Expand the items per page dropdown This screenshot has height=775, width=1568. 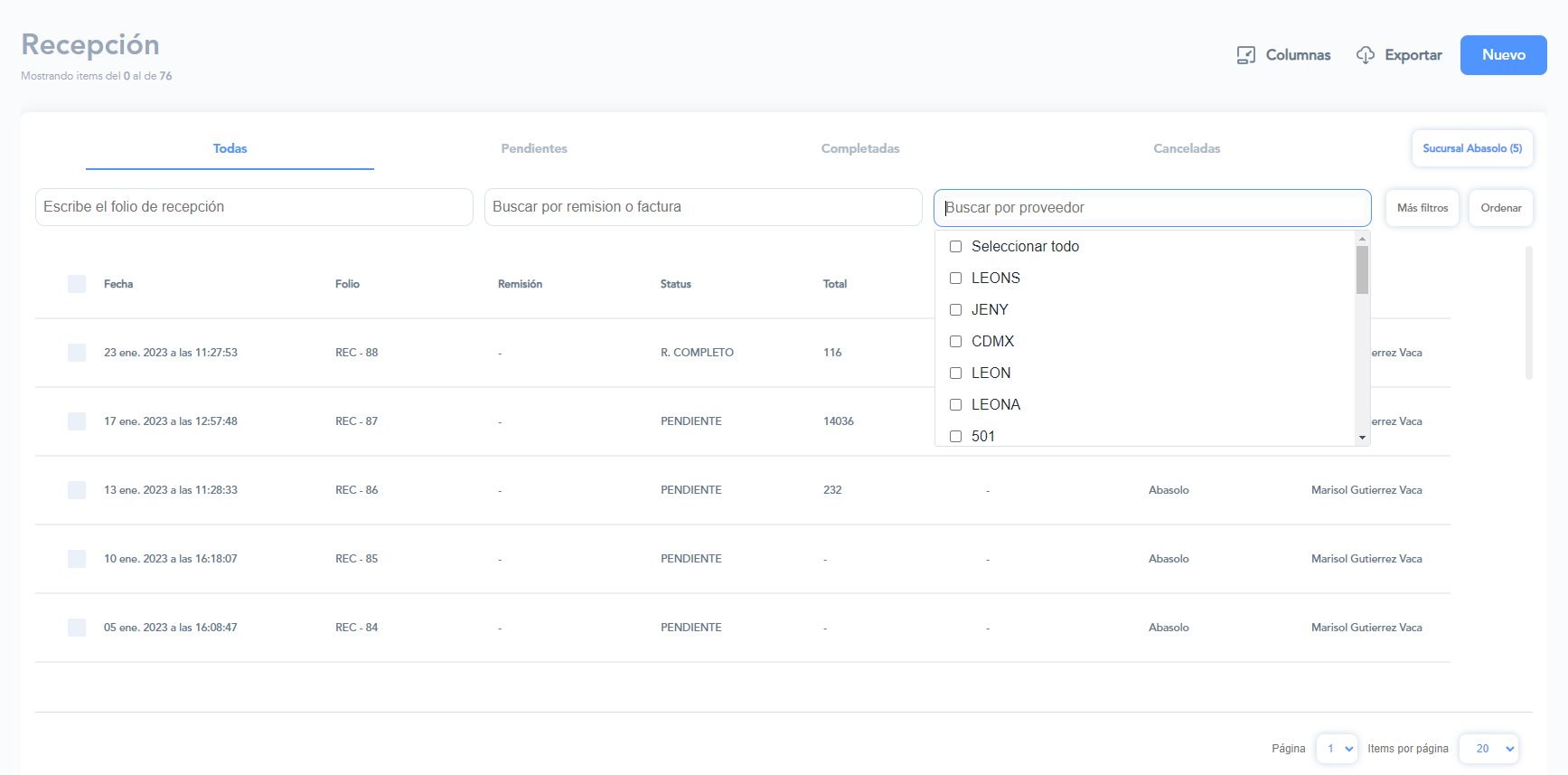[1488, 749]
